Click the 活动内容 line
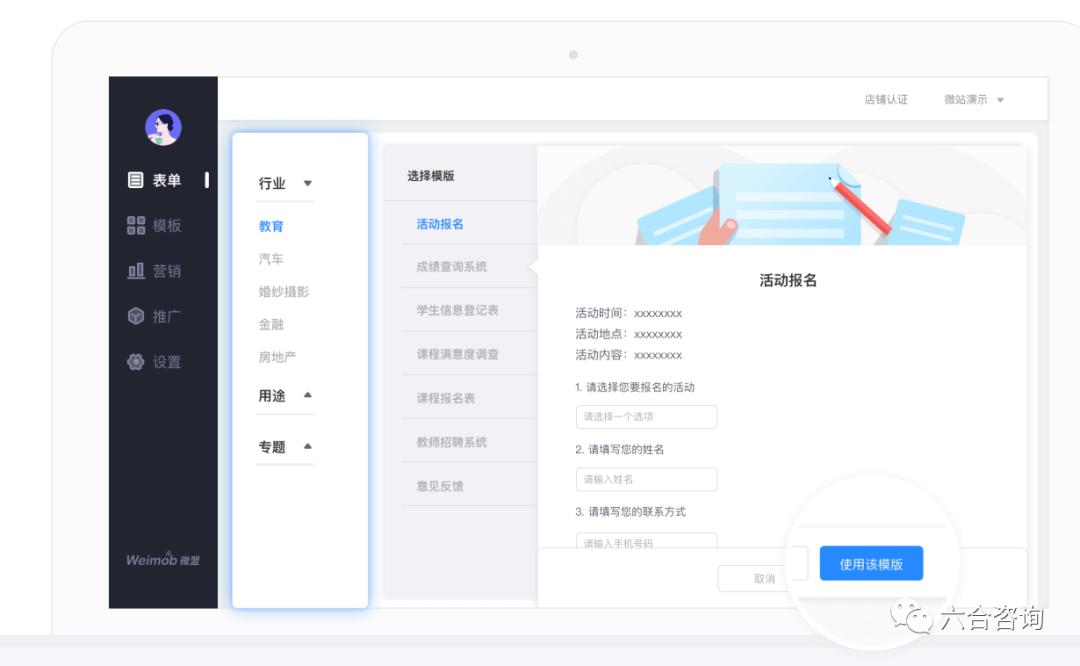 pyautogui.click(x=629, y=355)
